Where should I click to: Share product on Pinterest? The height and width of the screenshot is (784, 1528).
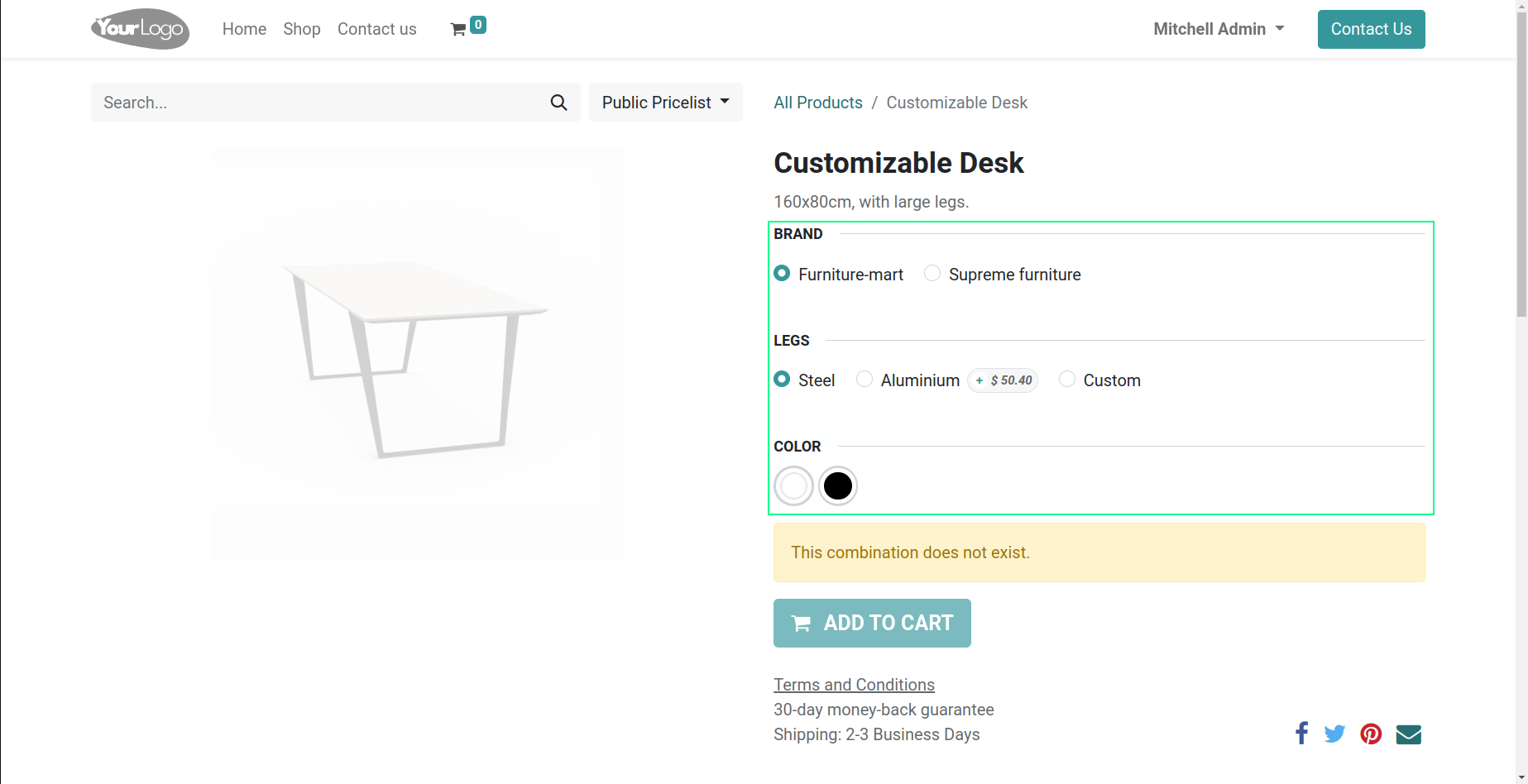tap(1371, 734)
